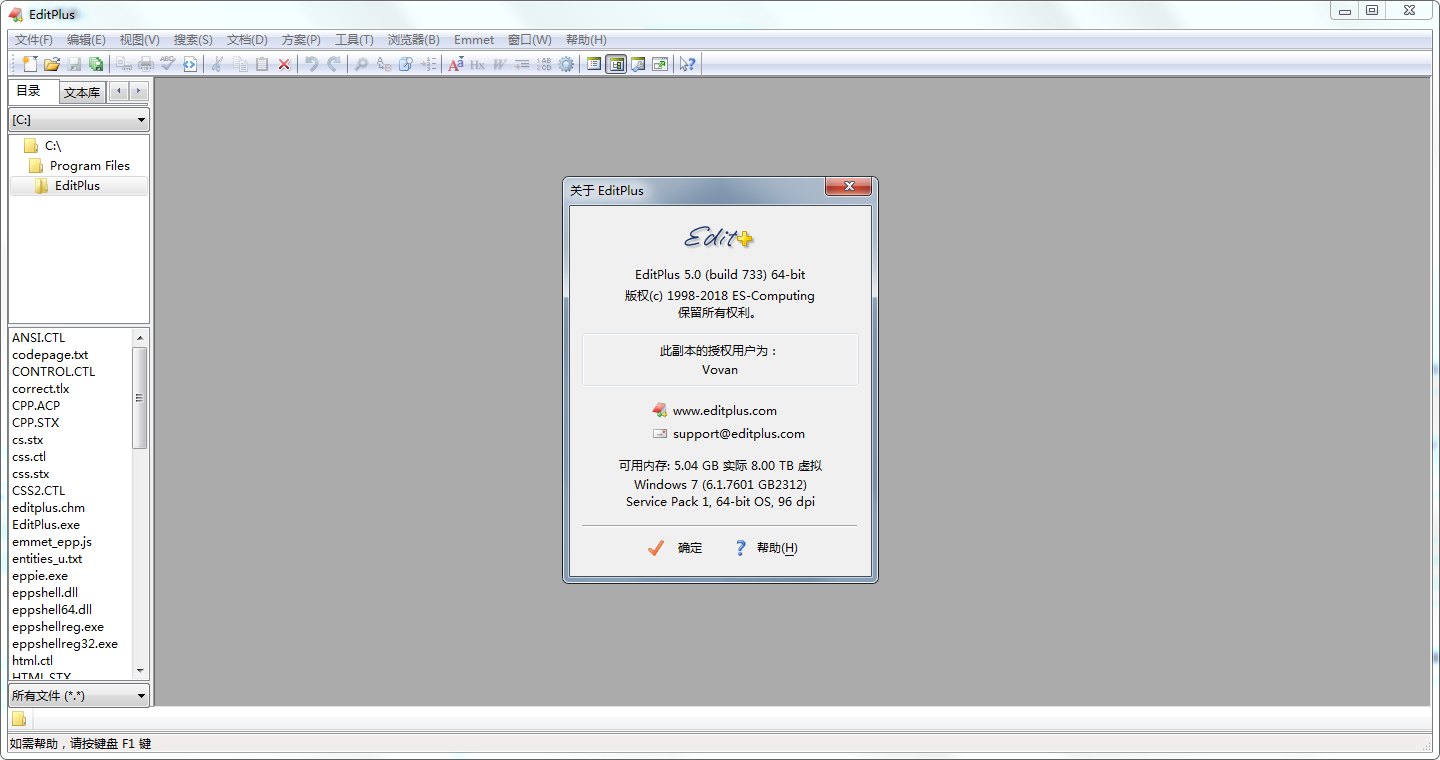Image resolution: width=1440 pixels, height=760 pixels.
Task: Open the www.editplus.com link
Action: coord(724,411)
